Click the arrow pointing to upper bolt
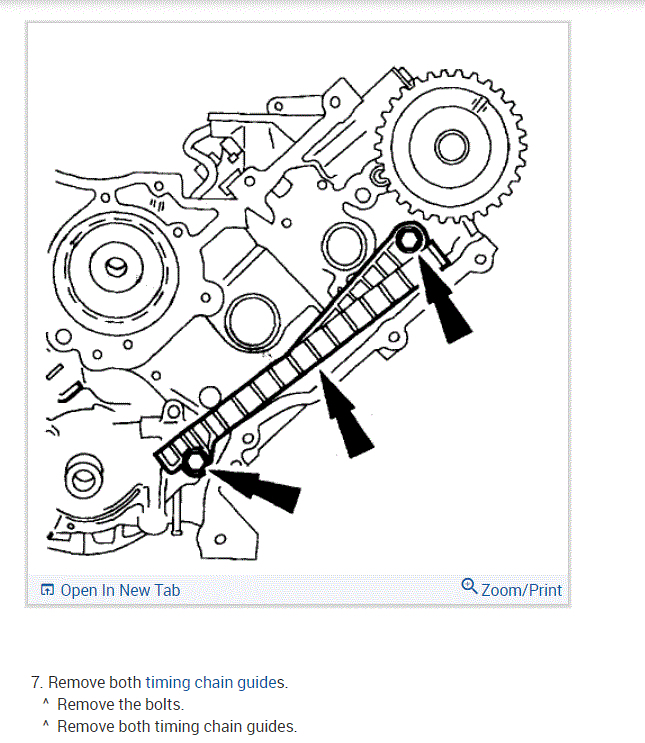 (443, 299)
